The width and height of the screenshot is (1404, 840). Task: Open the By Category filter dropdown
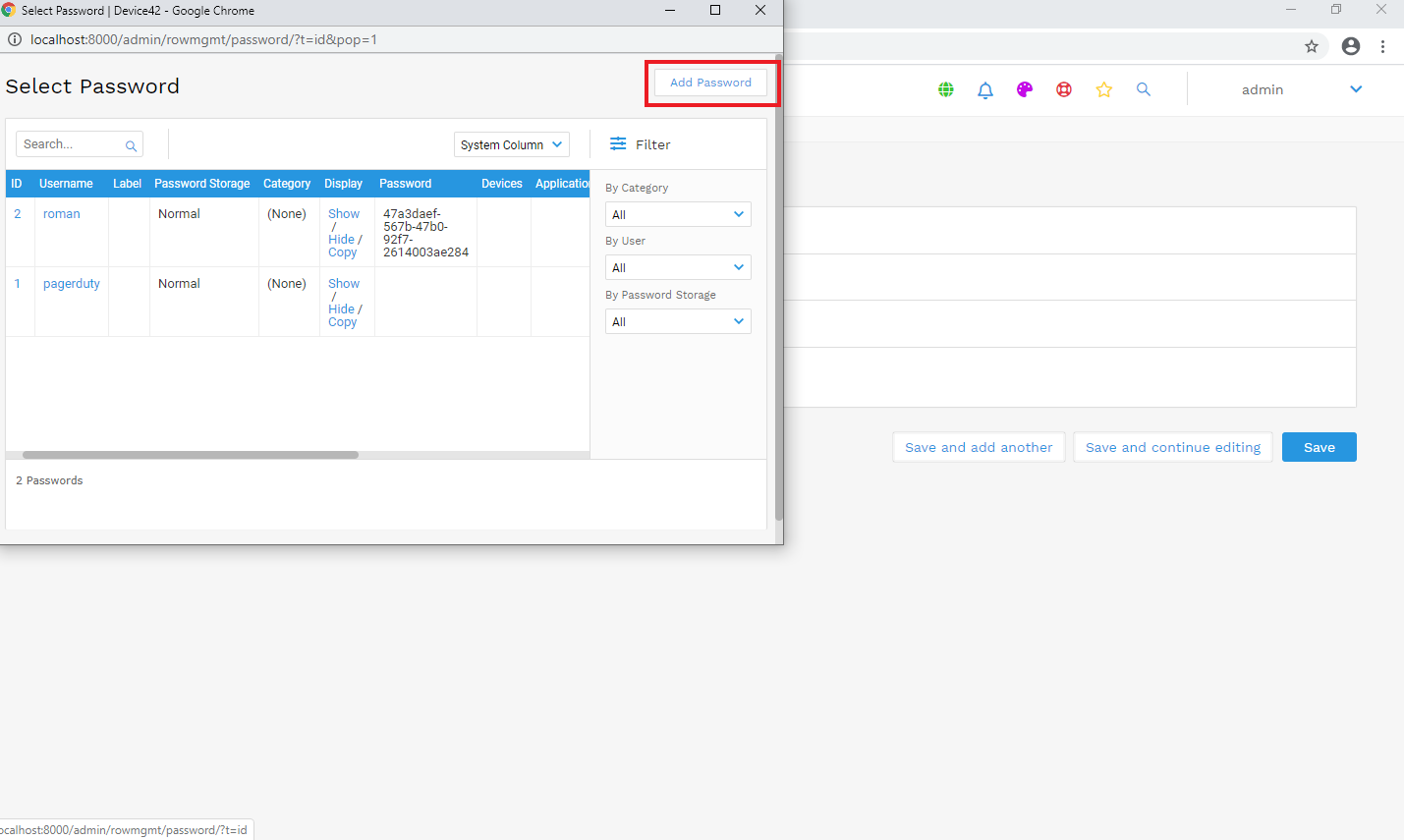click(678, 214)
